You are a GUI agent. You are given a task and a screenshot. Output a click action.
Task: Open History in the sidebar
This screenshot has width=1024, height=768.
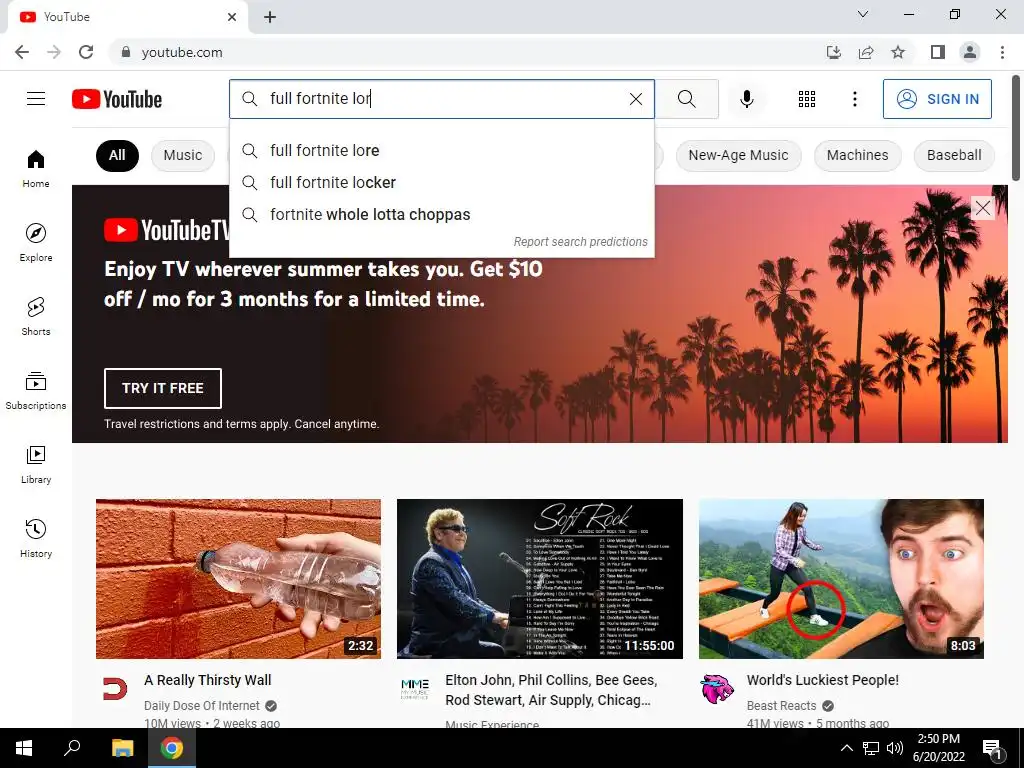click(36, 538)
